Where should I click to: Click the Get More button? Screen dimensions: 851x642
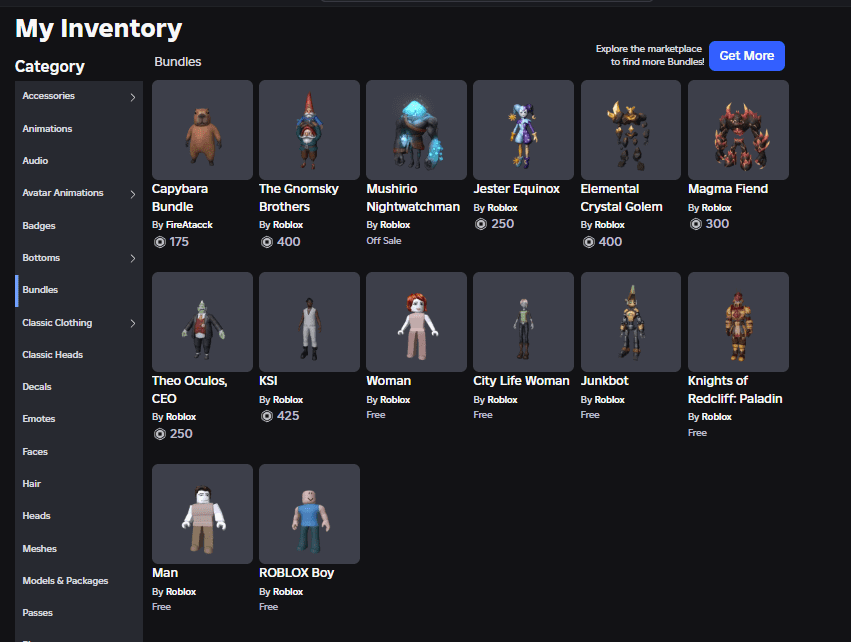tap(746, 56)
